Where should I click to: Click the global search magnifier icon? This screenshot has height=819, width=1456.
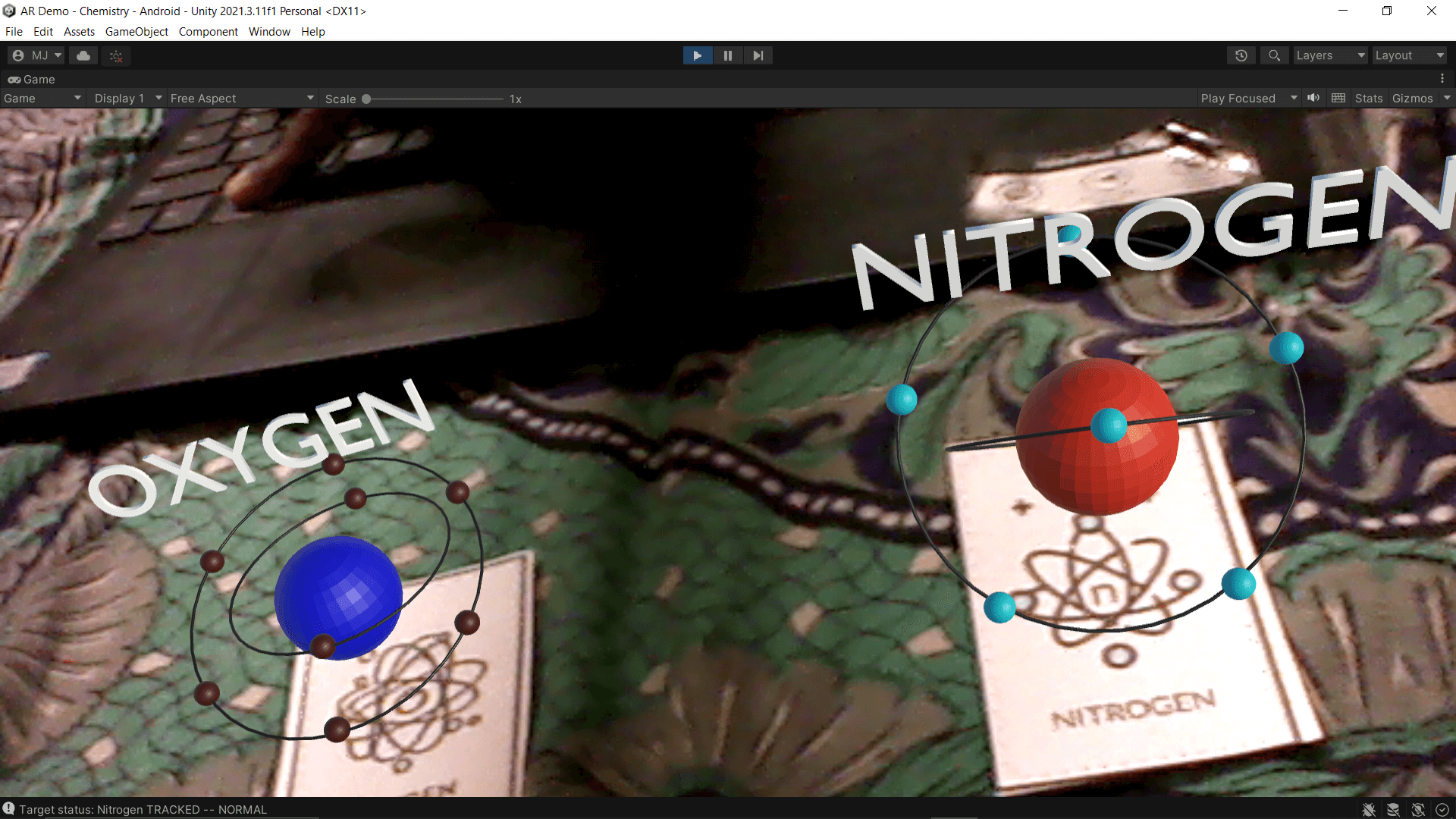click(x=1274, y=55)
